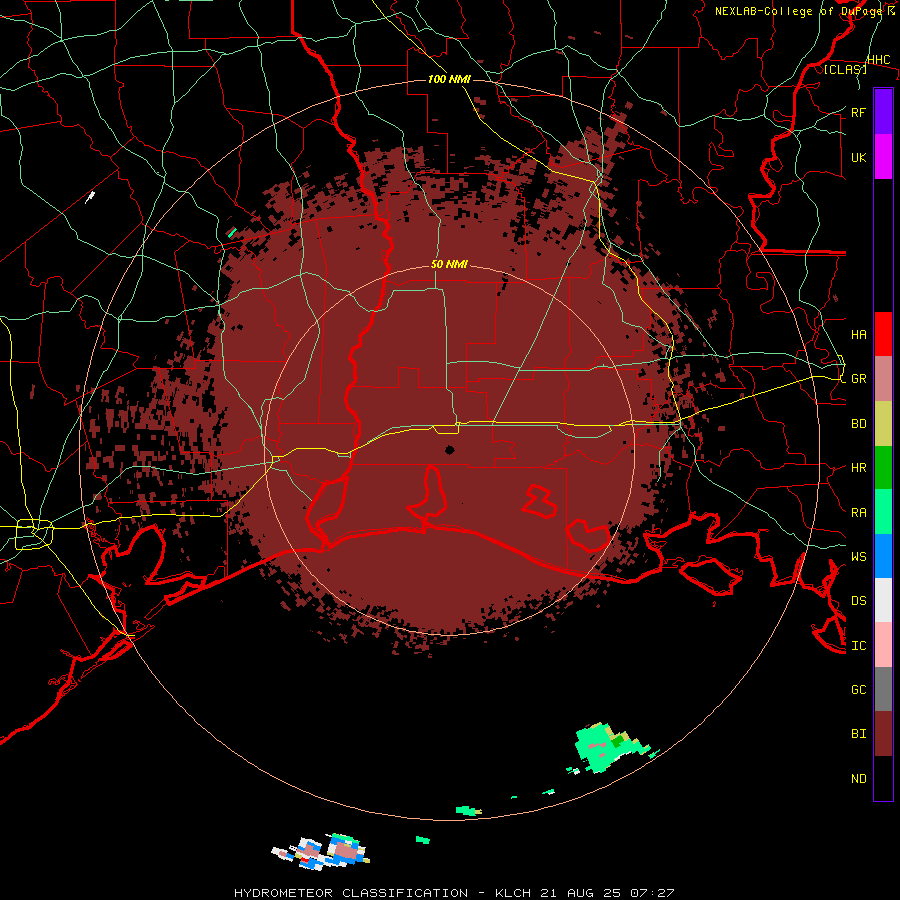Image resolution: width=900 pixels, height=900 pixels.
Task: Click the DS white legend swatch
Action: click(883, 600)
